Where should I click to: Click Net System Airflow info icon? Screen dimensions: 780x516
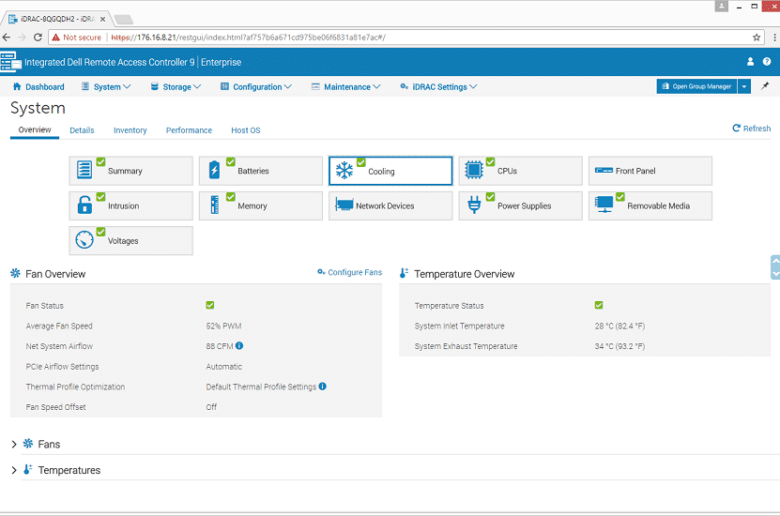tap(239, 346)
